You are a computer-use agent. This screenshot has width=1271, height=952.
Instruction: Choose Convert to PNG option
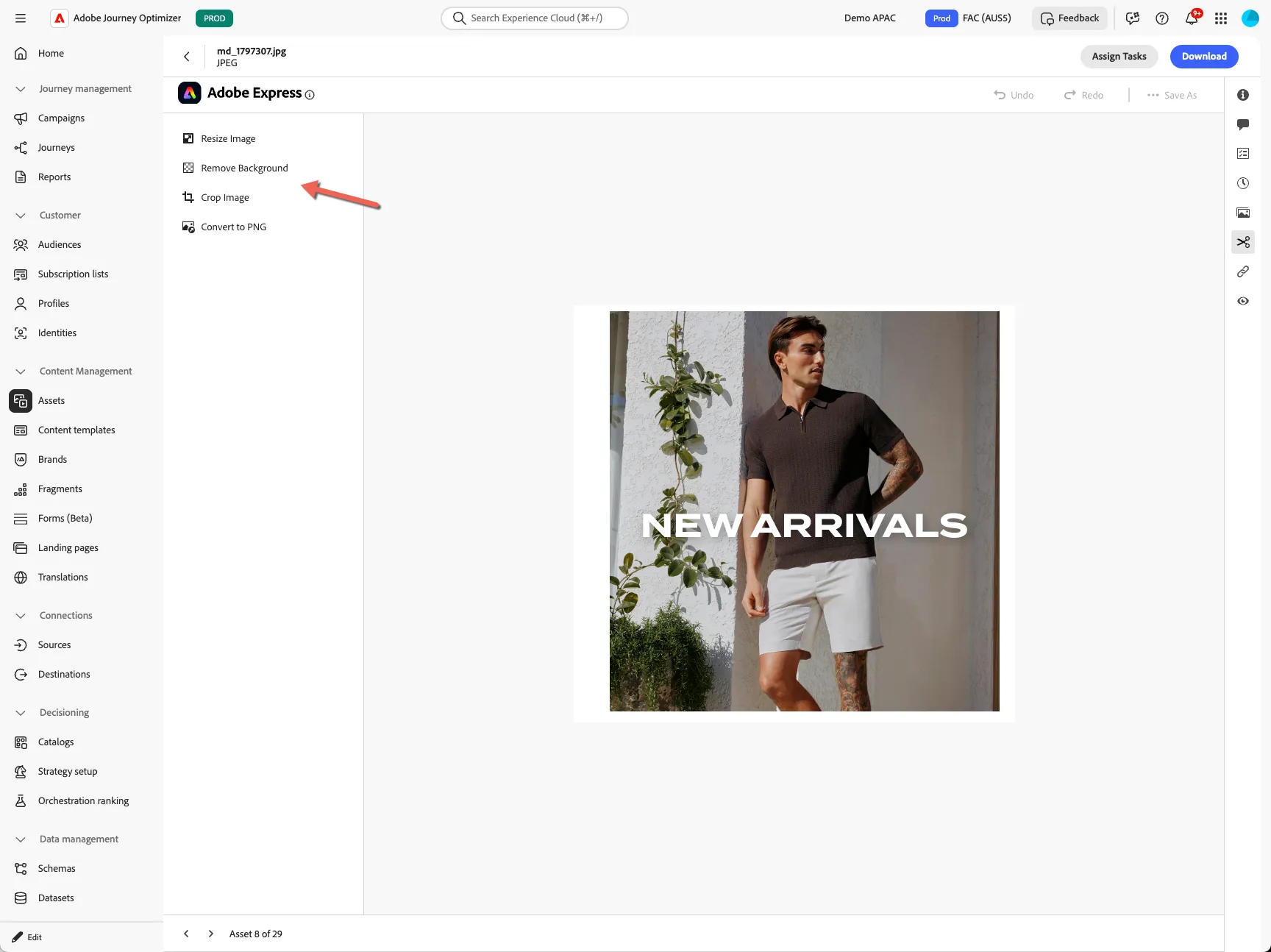tap(224, 227)
